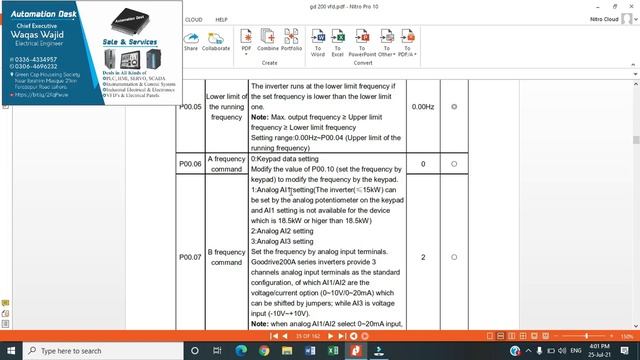Click the page number field 35 of 162
The image size is (640, 360).
[308, 336]
